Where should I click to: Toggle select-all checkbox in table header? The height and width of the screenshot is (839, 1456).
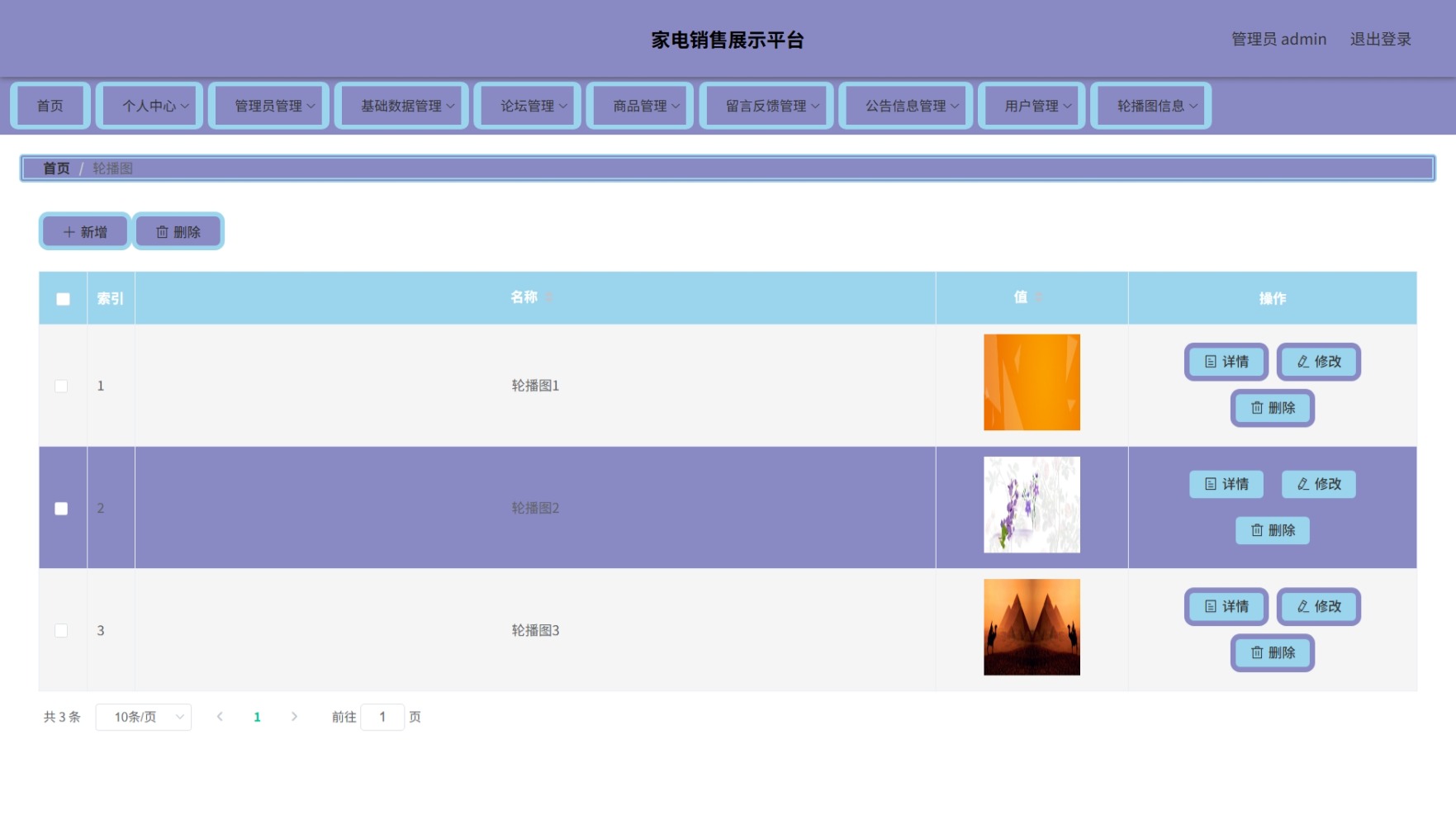tap(63, 299)
